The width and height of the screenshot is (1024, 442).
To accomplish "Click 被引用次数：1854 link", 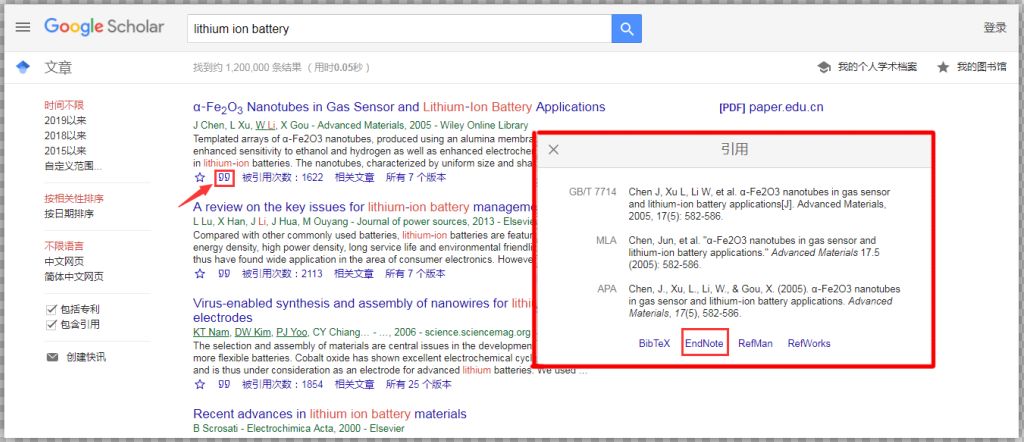I will point(282,385).
